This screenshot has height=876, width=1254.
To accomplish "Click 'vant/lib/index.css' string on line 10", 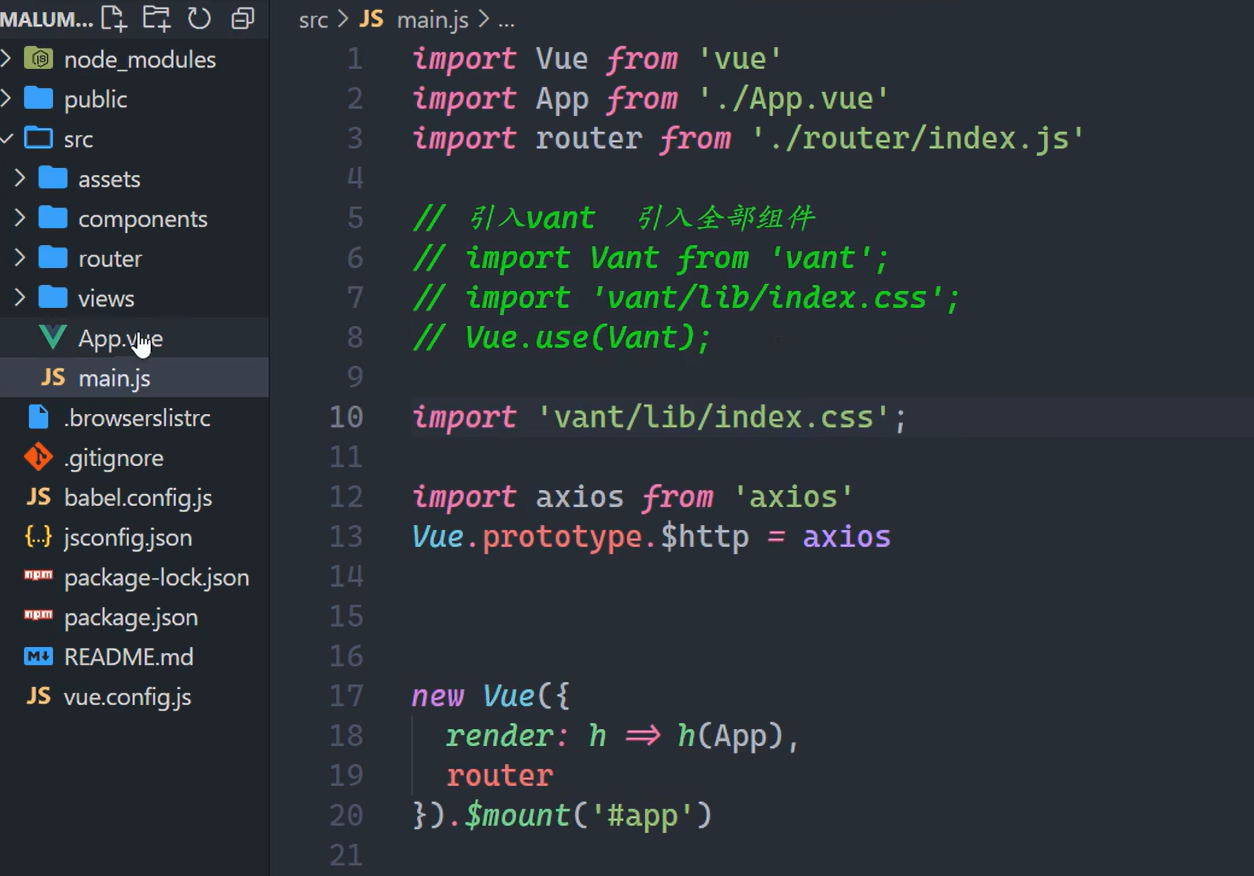I will point(713,417).
